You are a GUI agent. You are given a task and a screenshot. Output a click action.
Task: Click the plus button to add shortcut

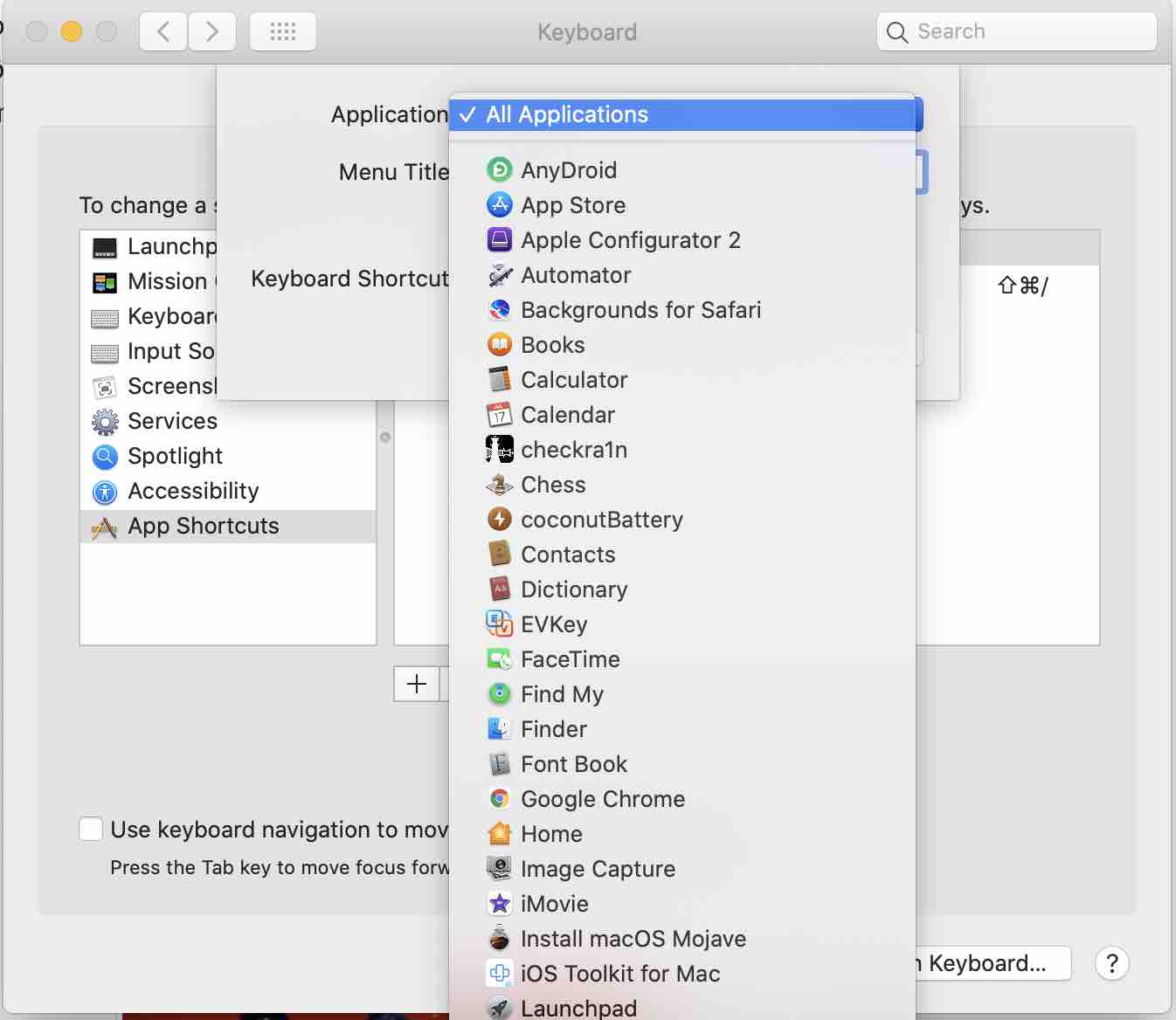pyautogui.click(x=417, y=684)
